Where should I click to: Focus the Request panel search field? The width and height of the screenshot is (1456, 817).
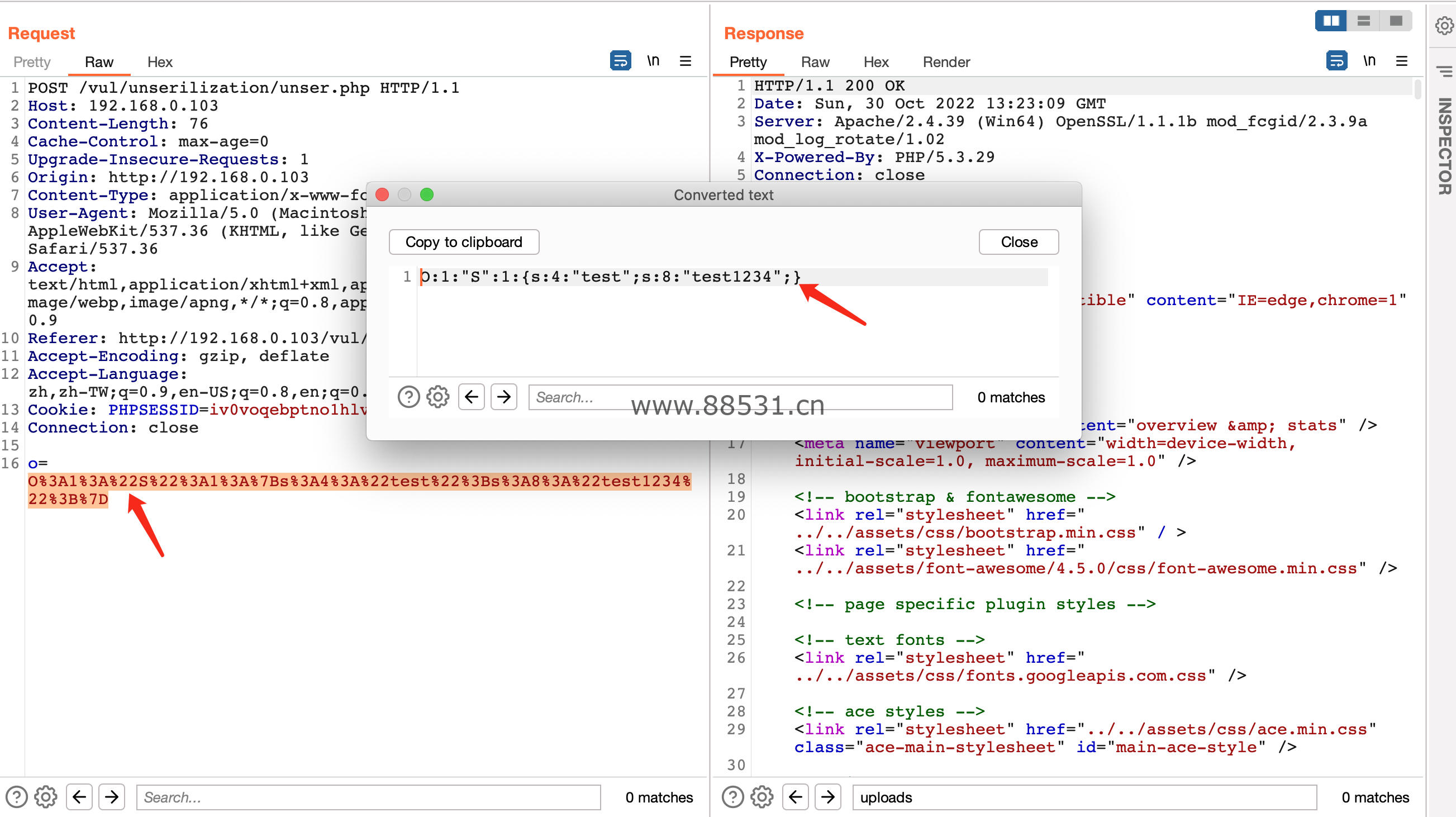pos(369,797)
